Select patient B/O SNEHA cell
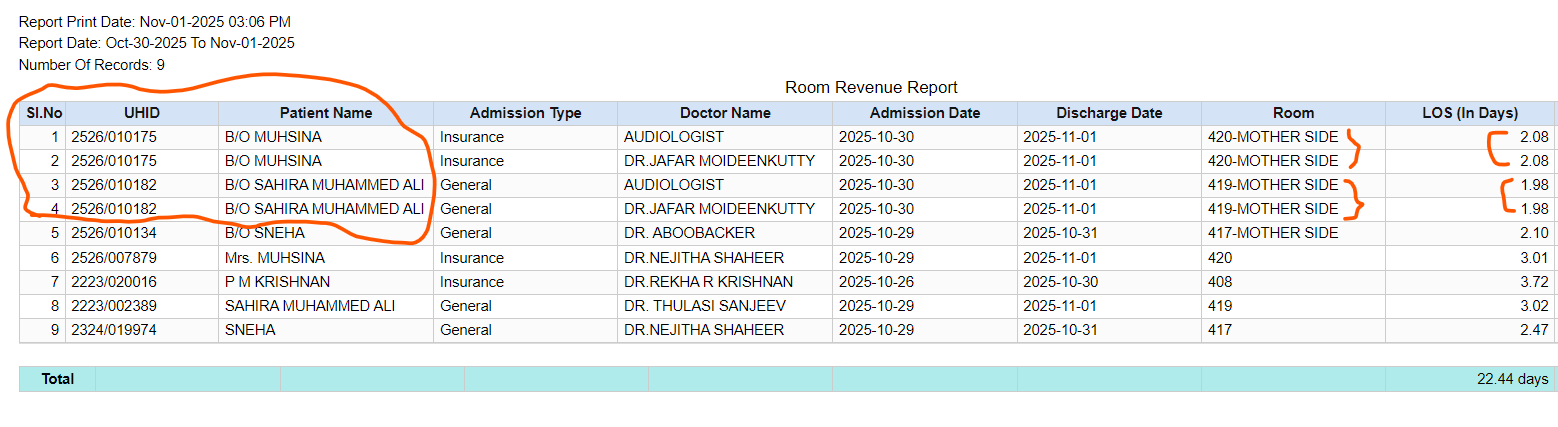The image size is (1558, 427). pos(264,233)
